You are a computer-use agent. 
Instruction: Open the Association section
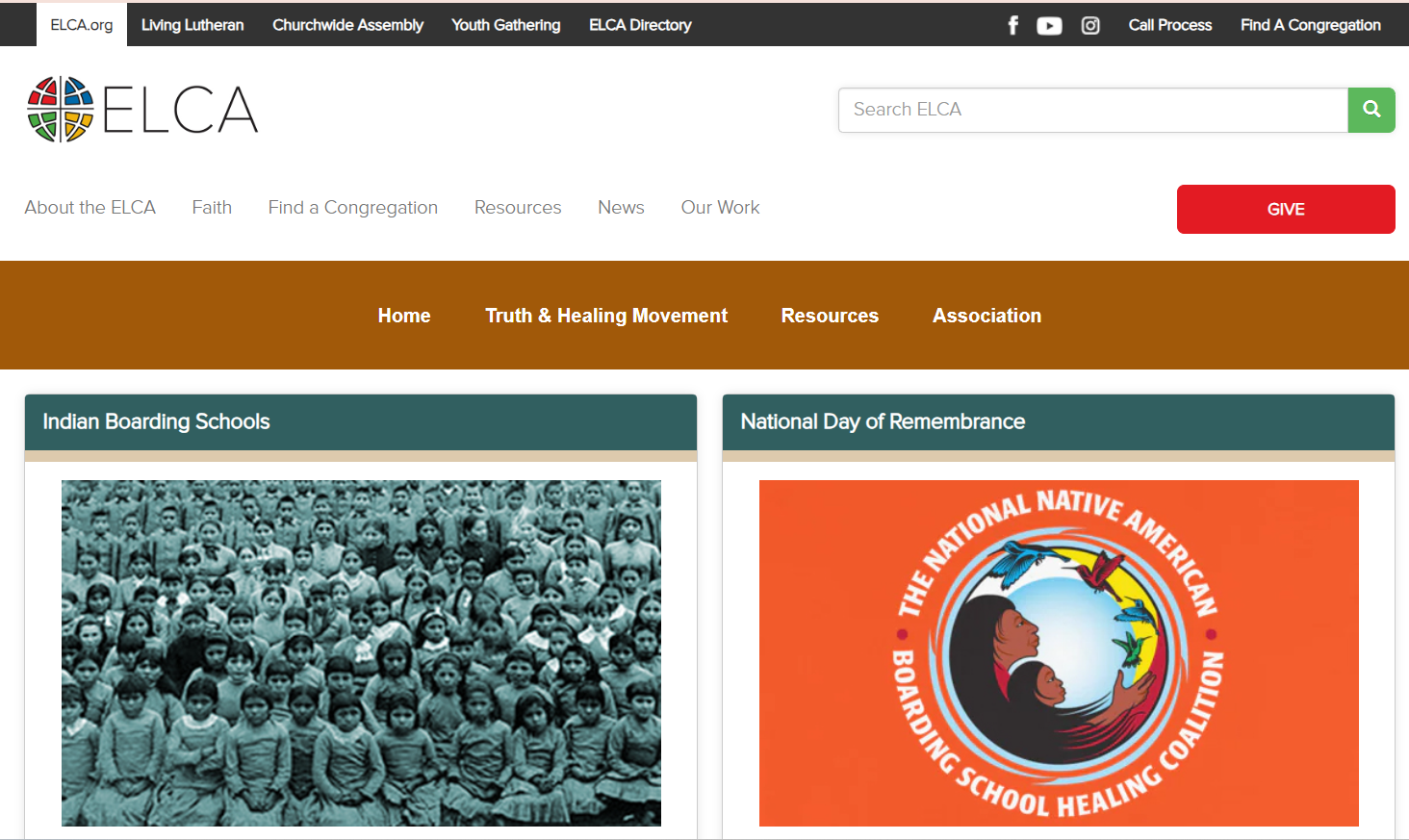986,316
